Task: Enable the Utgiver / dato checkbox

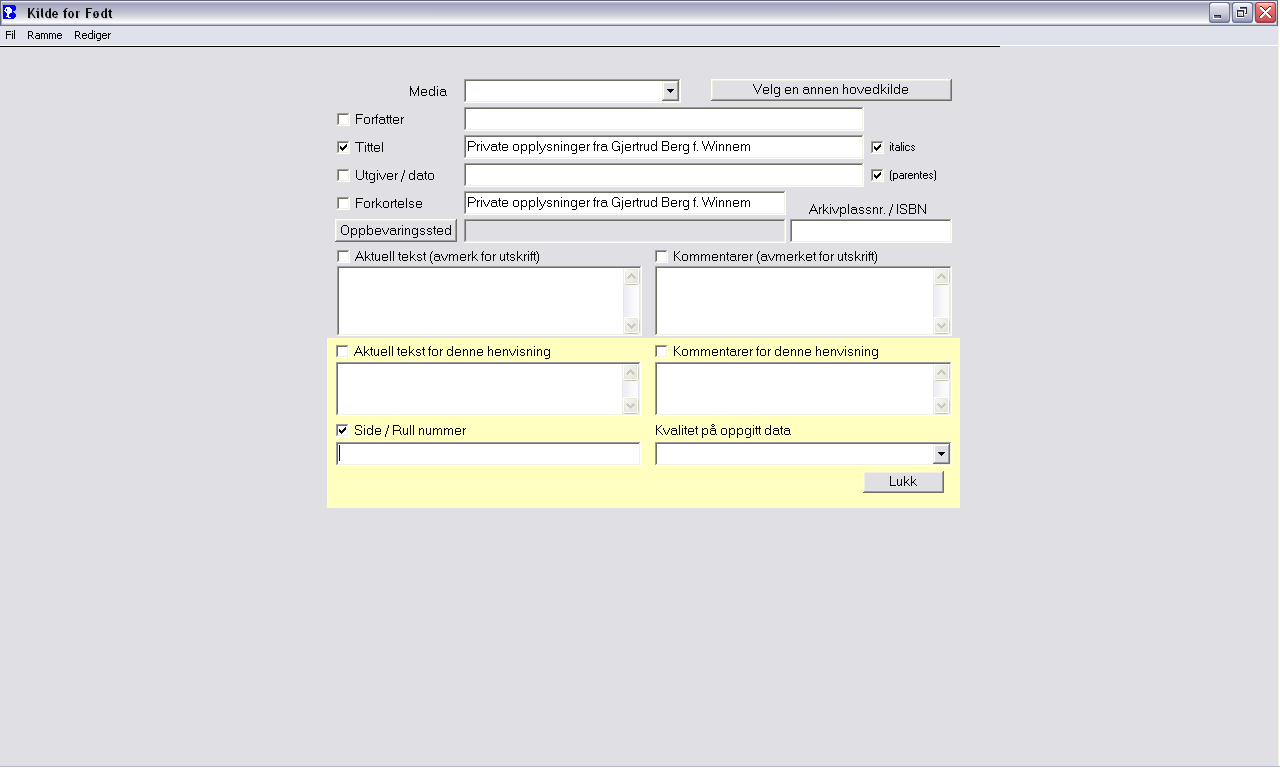Action: pos(343,175)
